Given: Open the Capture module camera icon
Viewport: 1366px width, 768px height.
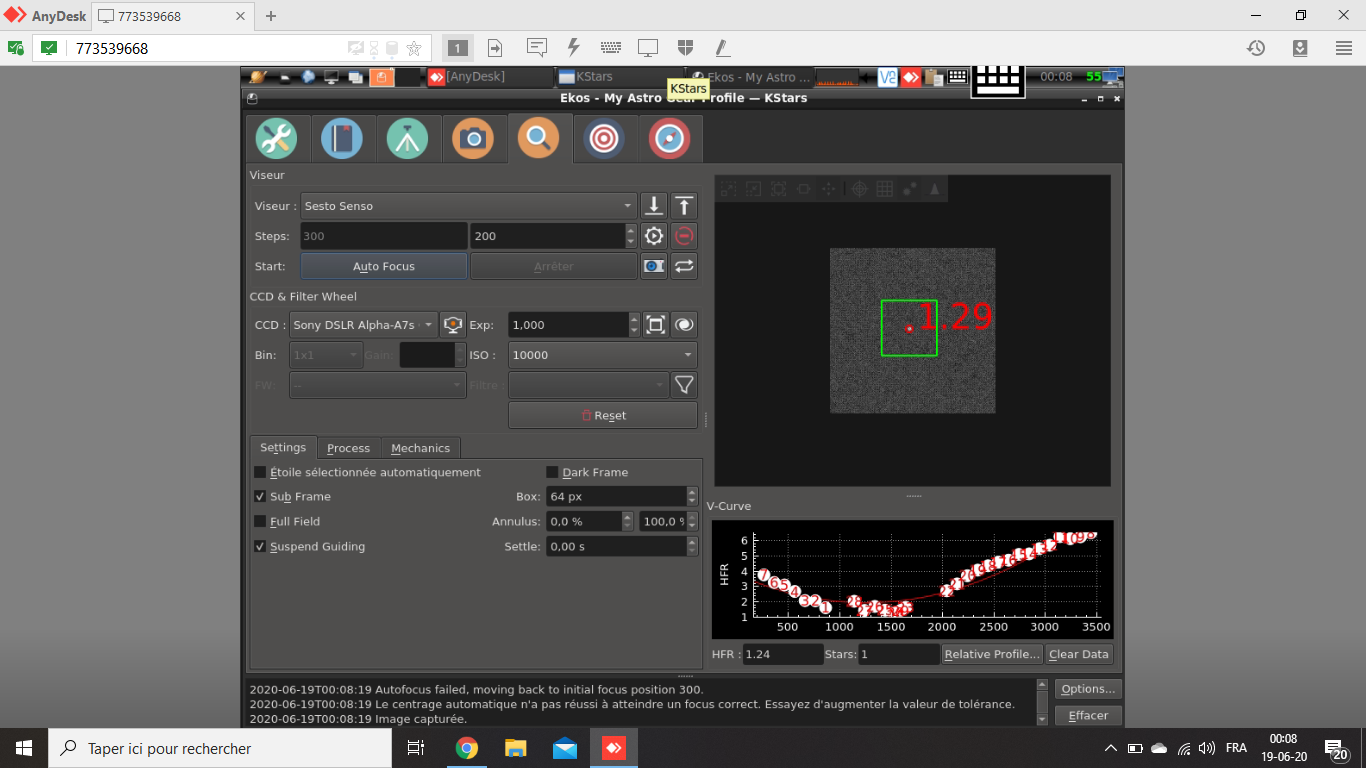Looking at the screenshot, I should [473, 139].
